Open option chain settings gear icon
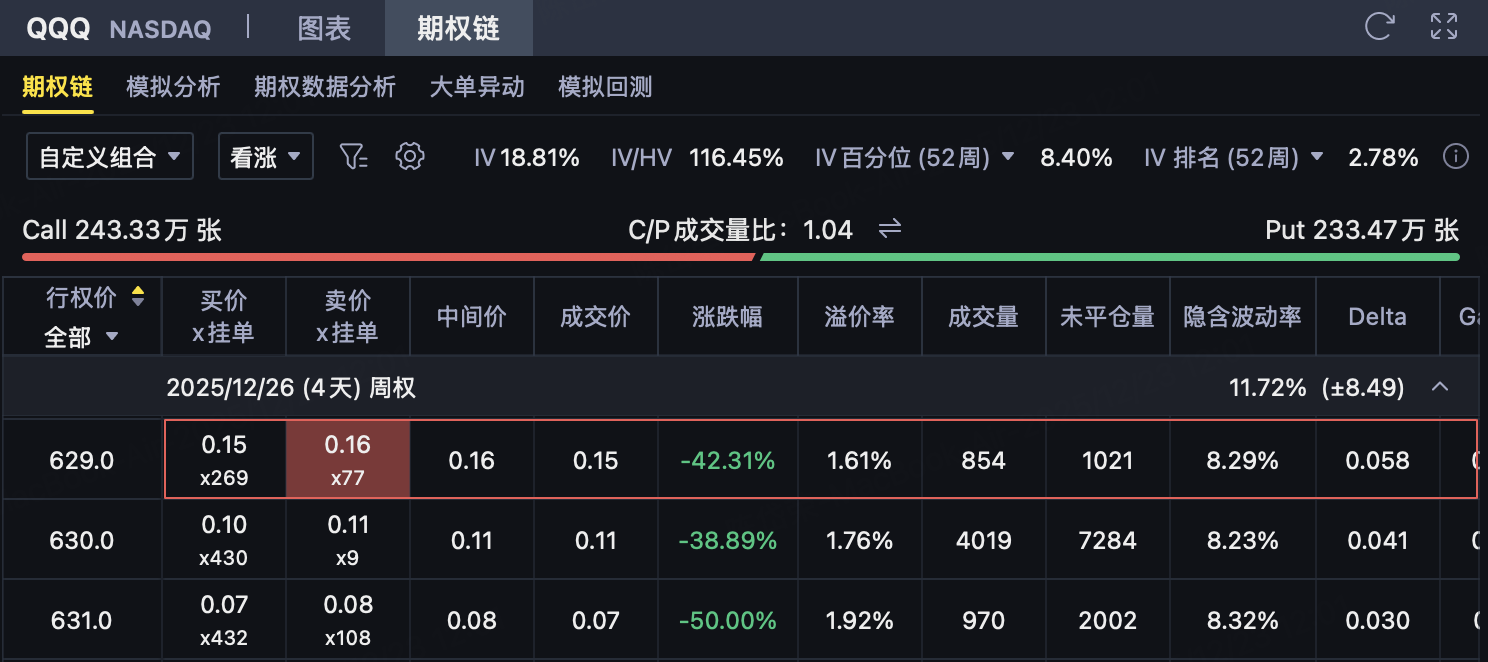The image size is (1488, 662). click(410, 156)
